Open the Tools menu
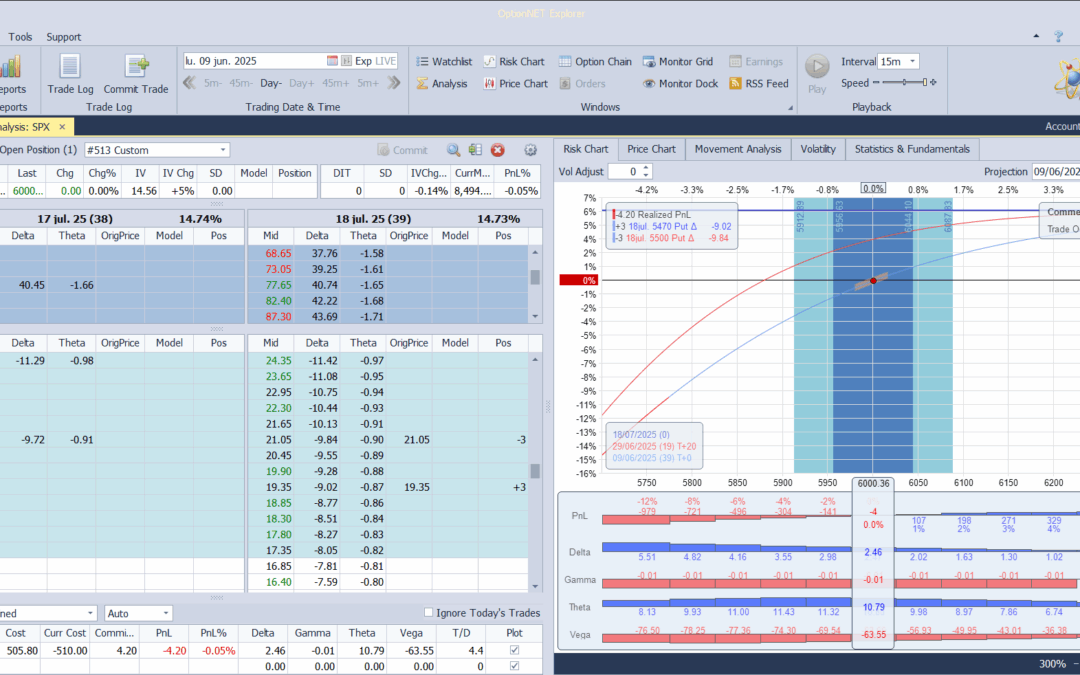This screenshot has height=675, width=1080. [20, 37]
